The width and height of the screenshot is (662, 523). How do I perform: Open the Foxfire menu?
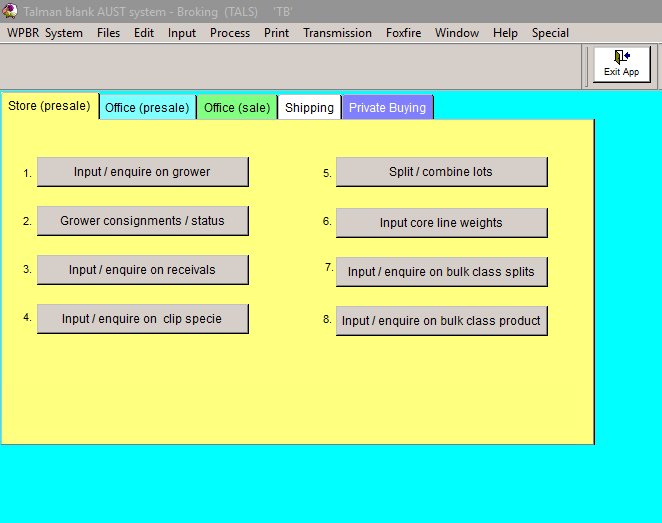[x=403, y=33]
